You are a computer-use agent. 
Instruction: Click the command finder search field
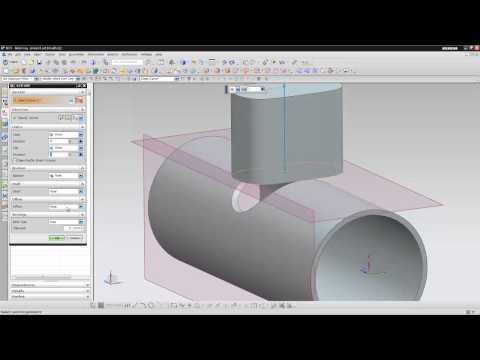click(127, 62)
